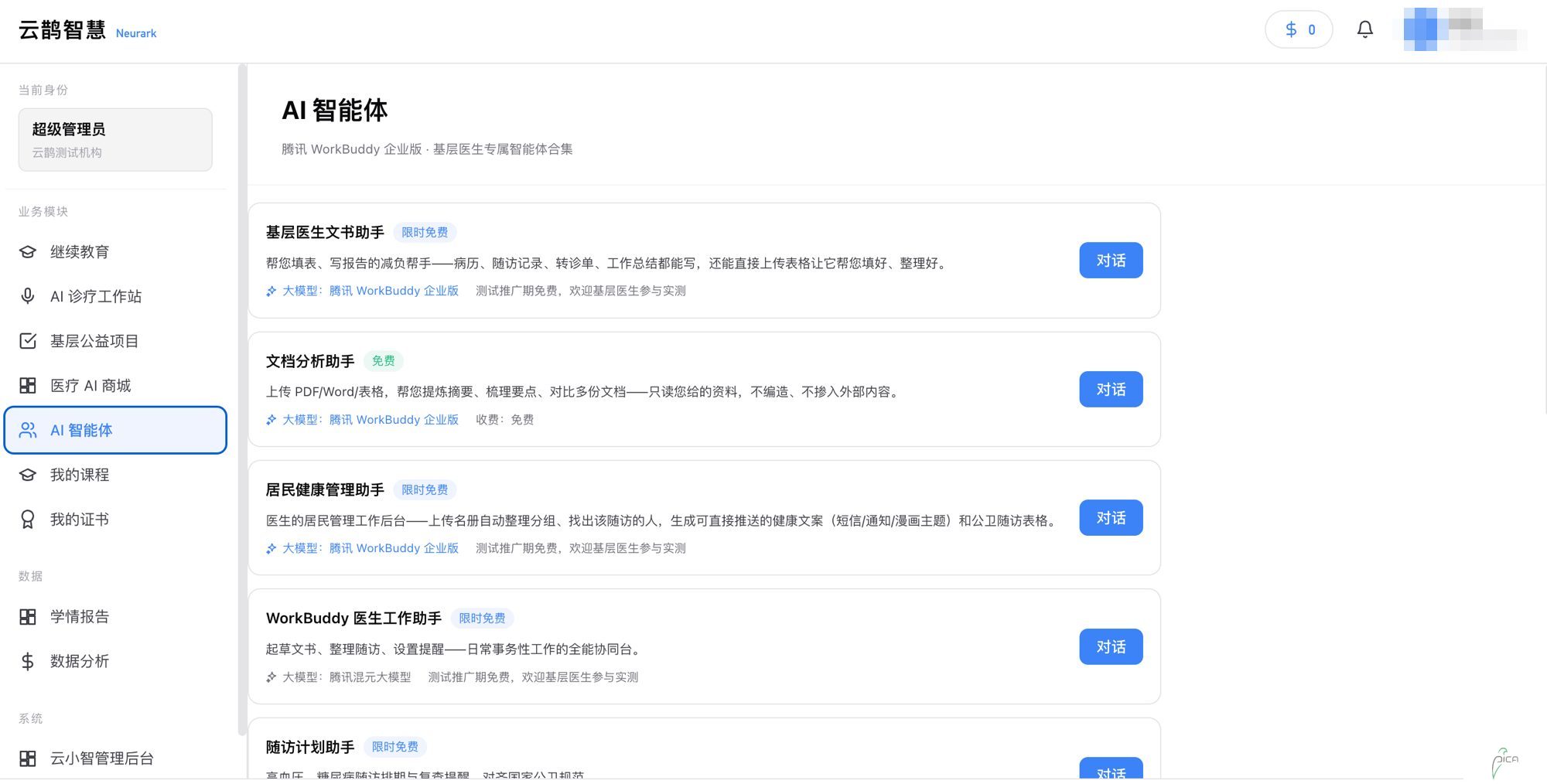The image size is (1547, 784).
Task: Click the sidebar vertical scrollbar
Action: click(x=242, y=399)
